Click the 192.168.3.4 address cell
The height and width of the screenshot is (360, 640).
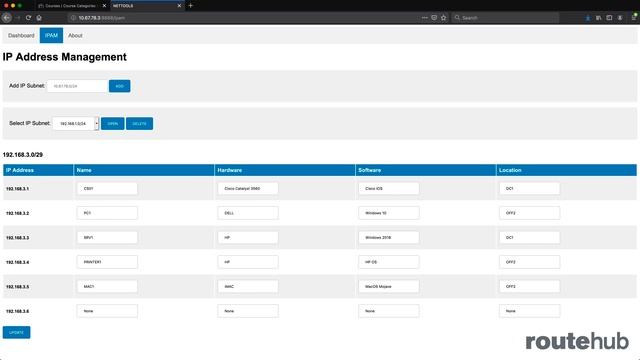[x=38, y=262]
